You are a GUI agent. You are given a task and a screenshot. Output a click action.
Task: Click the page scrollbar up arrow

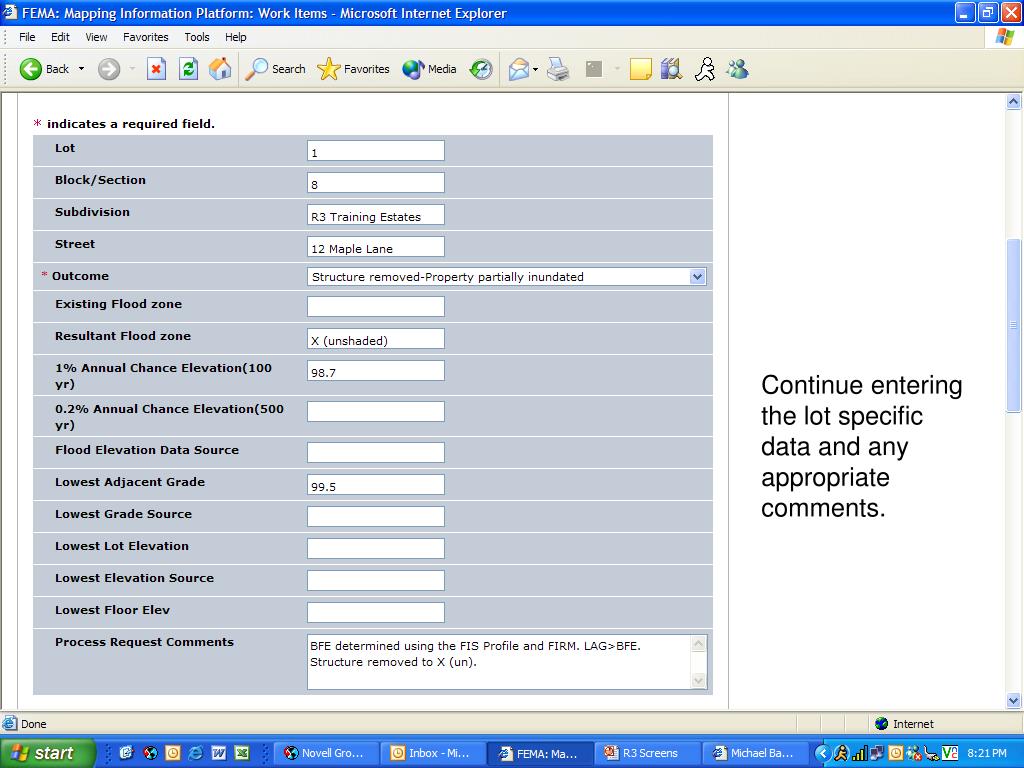tap(1013, 101)
